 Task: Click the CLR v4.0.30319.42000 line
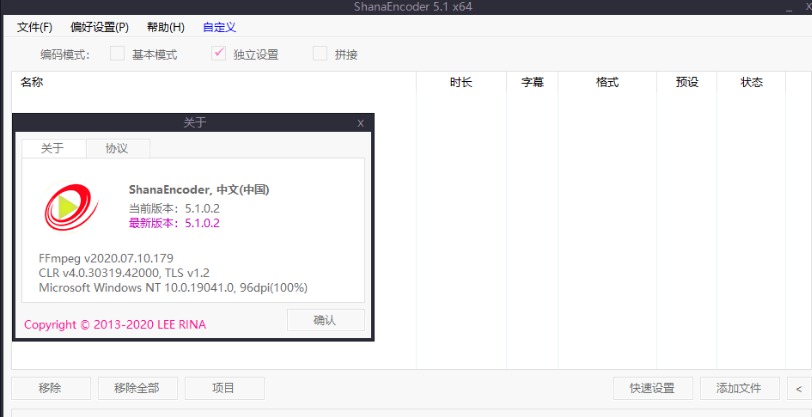124,272
